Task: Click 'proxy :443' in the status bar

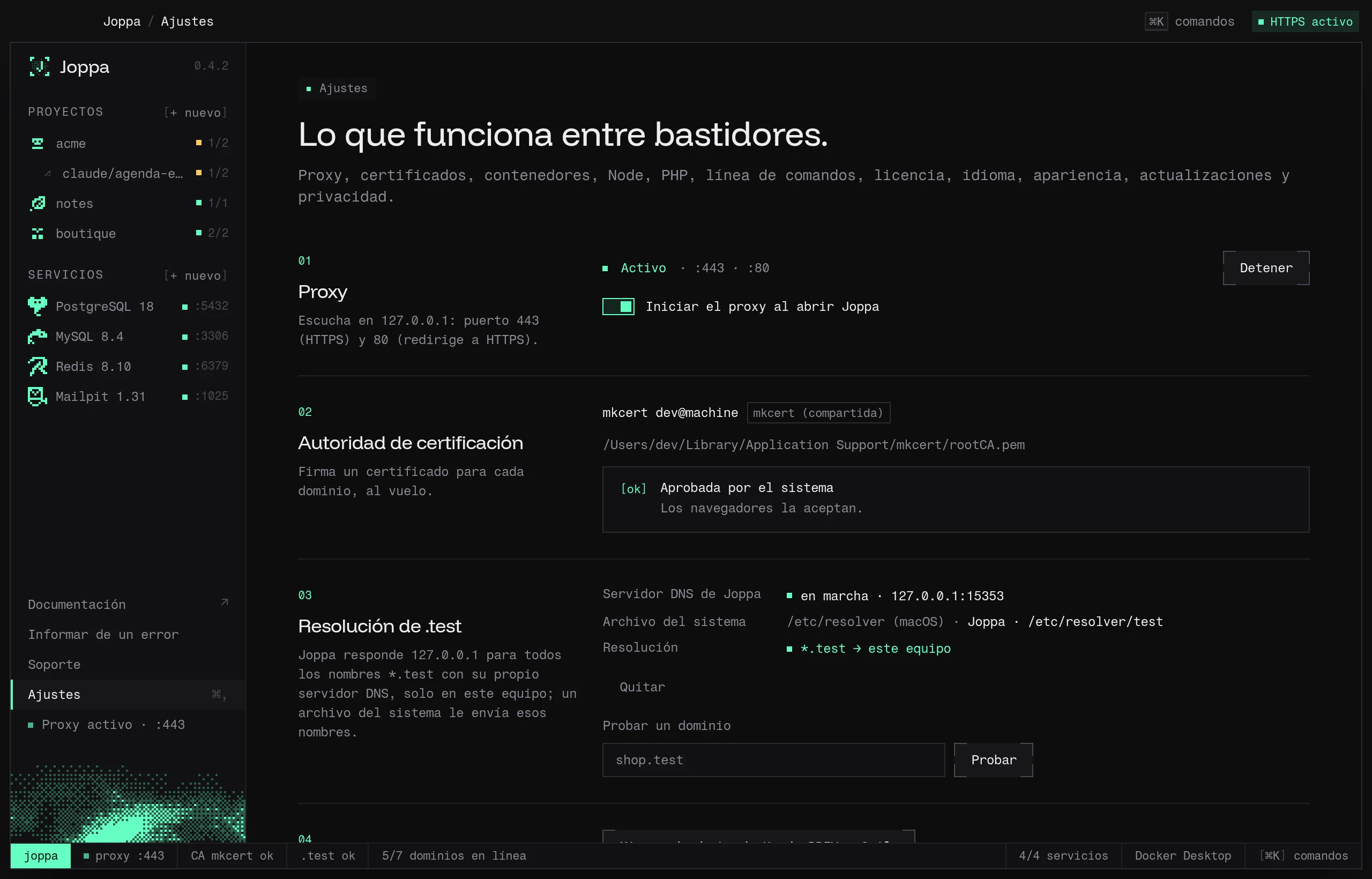Action: [x=124, y=855]
